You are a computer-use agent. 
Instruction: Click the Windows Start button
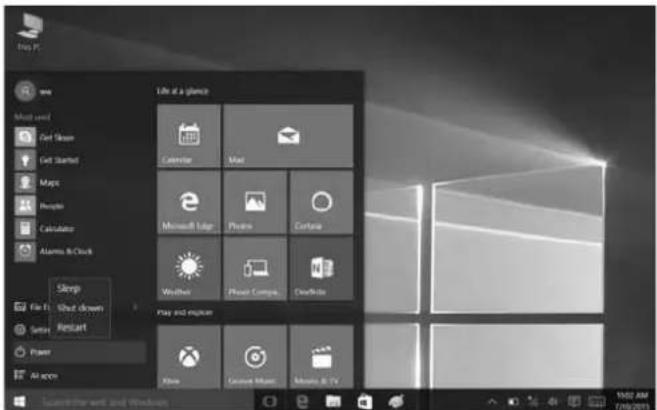tap(19, 402)
